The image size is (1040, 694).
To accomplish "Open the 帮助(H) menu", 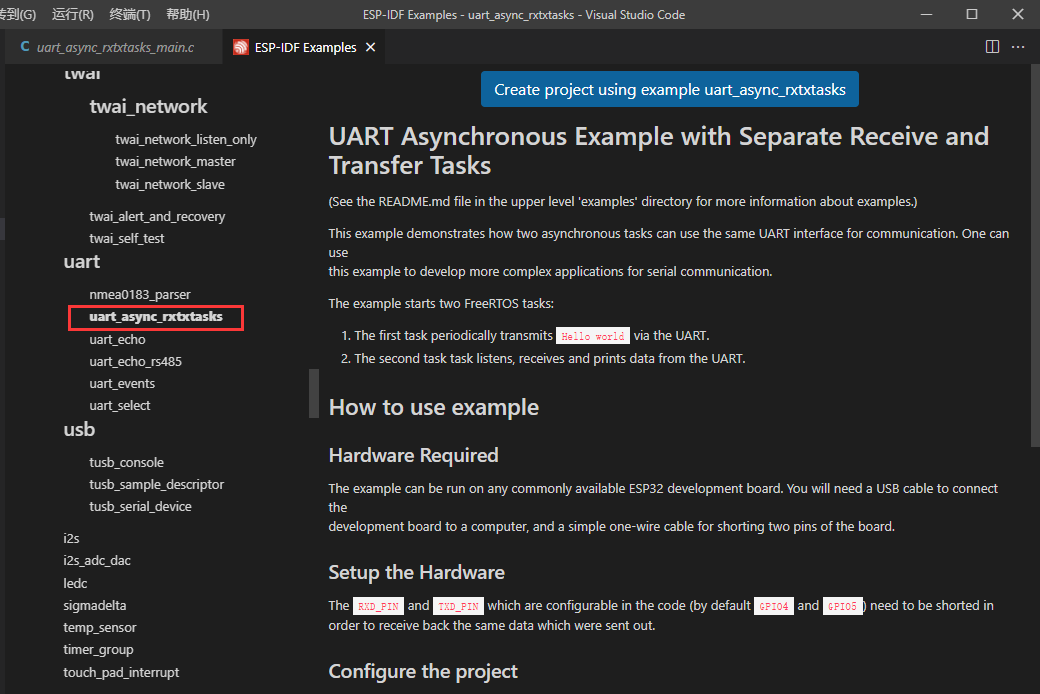I will [188, 15].
